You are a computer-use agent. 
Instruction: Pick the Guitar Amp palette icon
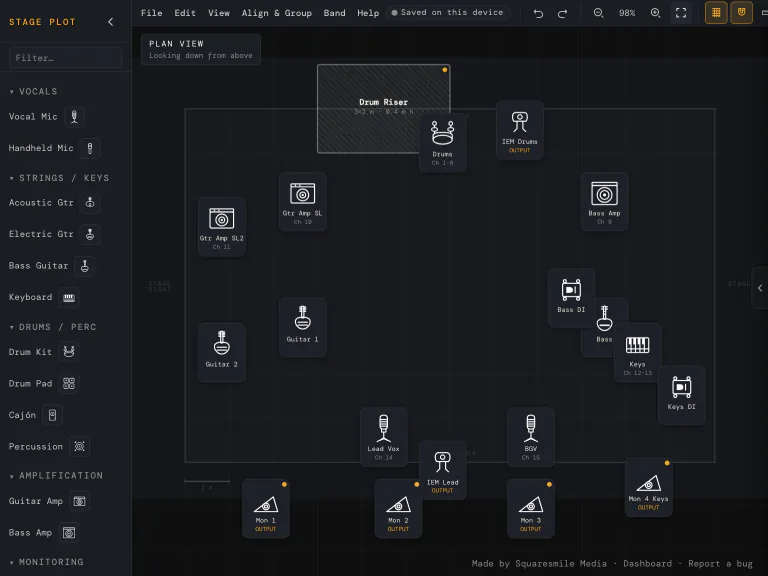(79, 501)
